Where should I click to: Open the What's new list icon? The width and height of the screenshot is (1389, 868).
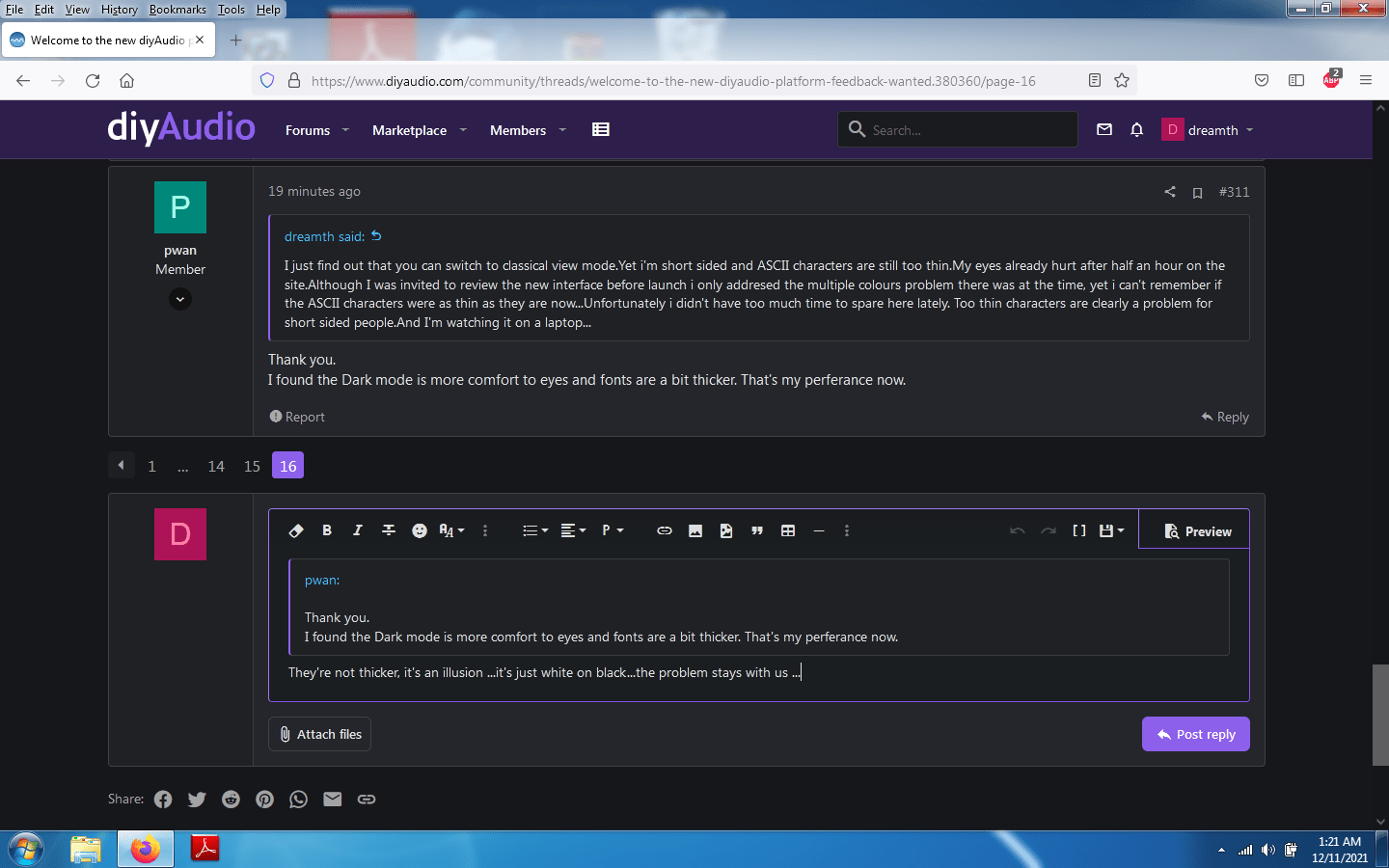pyautogui.click(x=601, y=129)
